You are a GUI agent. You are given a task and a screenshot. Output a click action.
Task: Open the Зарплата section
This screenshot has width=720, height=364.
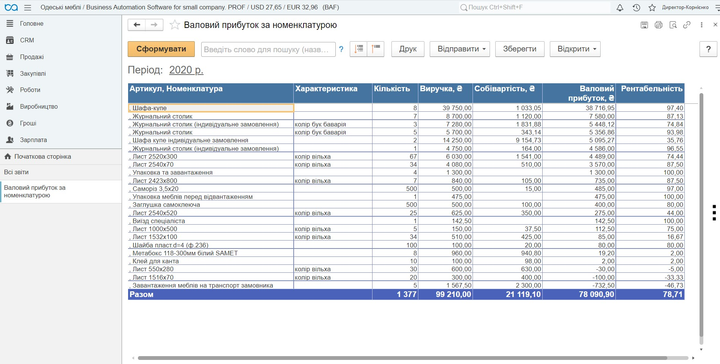[61, 140]
